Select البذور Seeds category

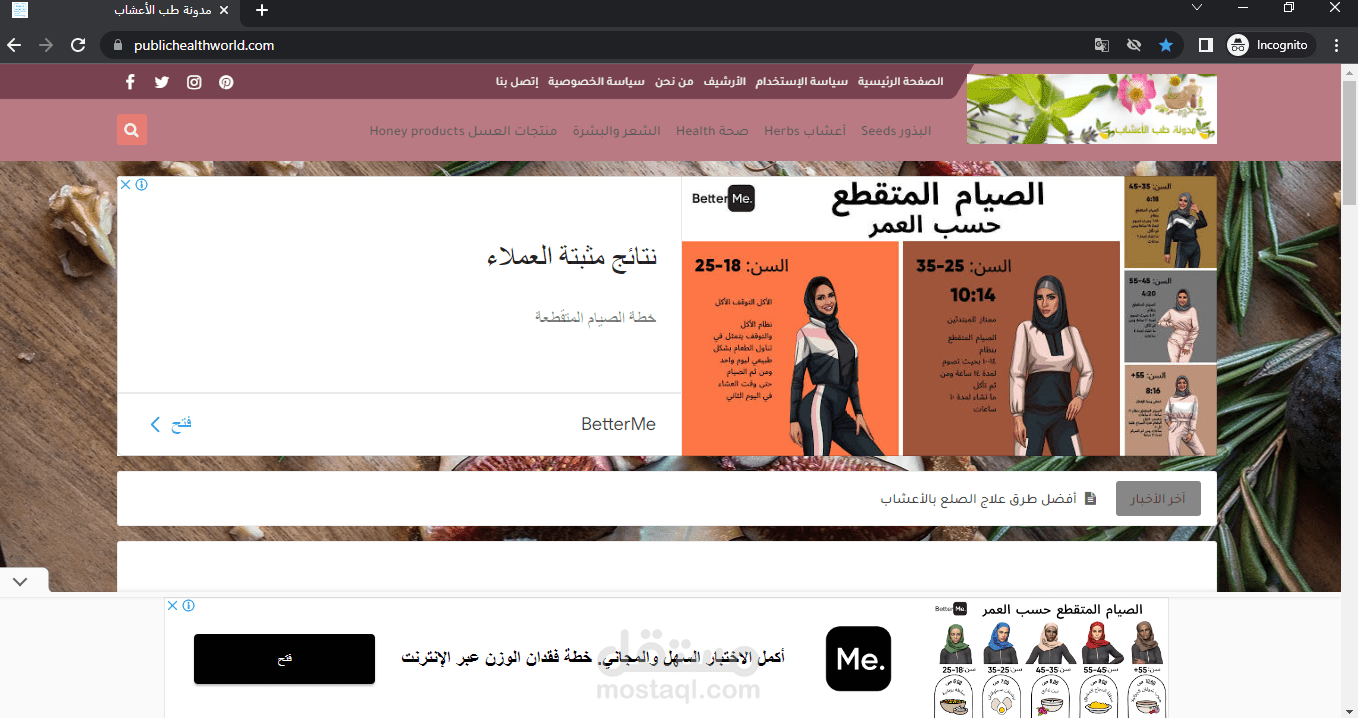pyautogui.click(x=896, y=131)
